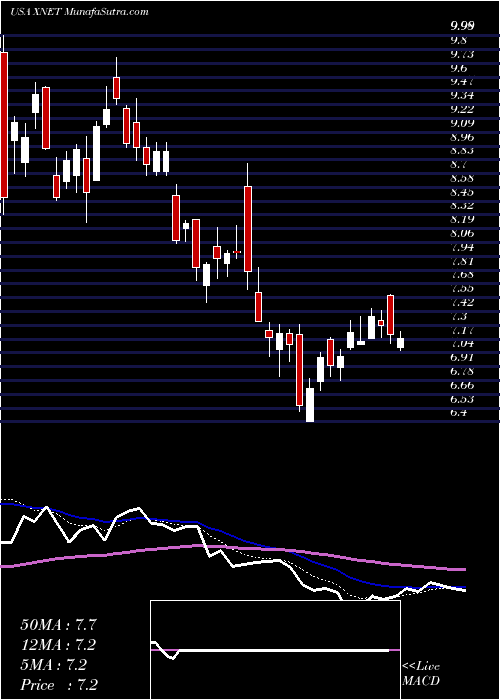
Task: Click the 6.91 price axis label
Action: tap(462, 357)
